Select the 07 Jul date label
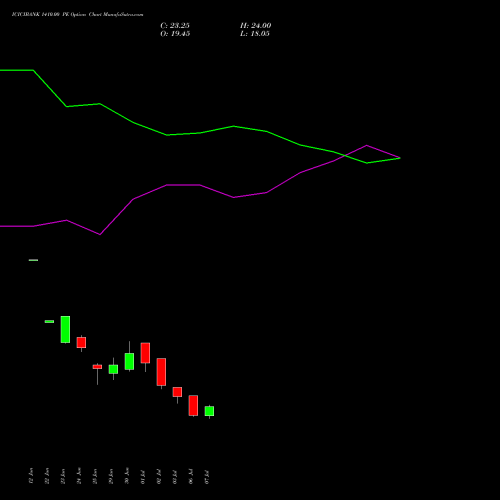This screenshot has height=500, width=500. (x=207, y=477)
